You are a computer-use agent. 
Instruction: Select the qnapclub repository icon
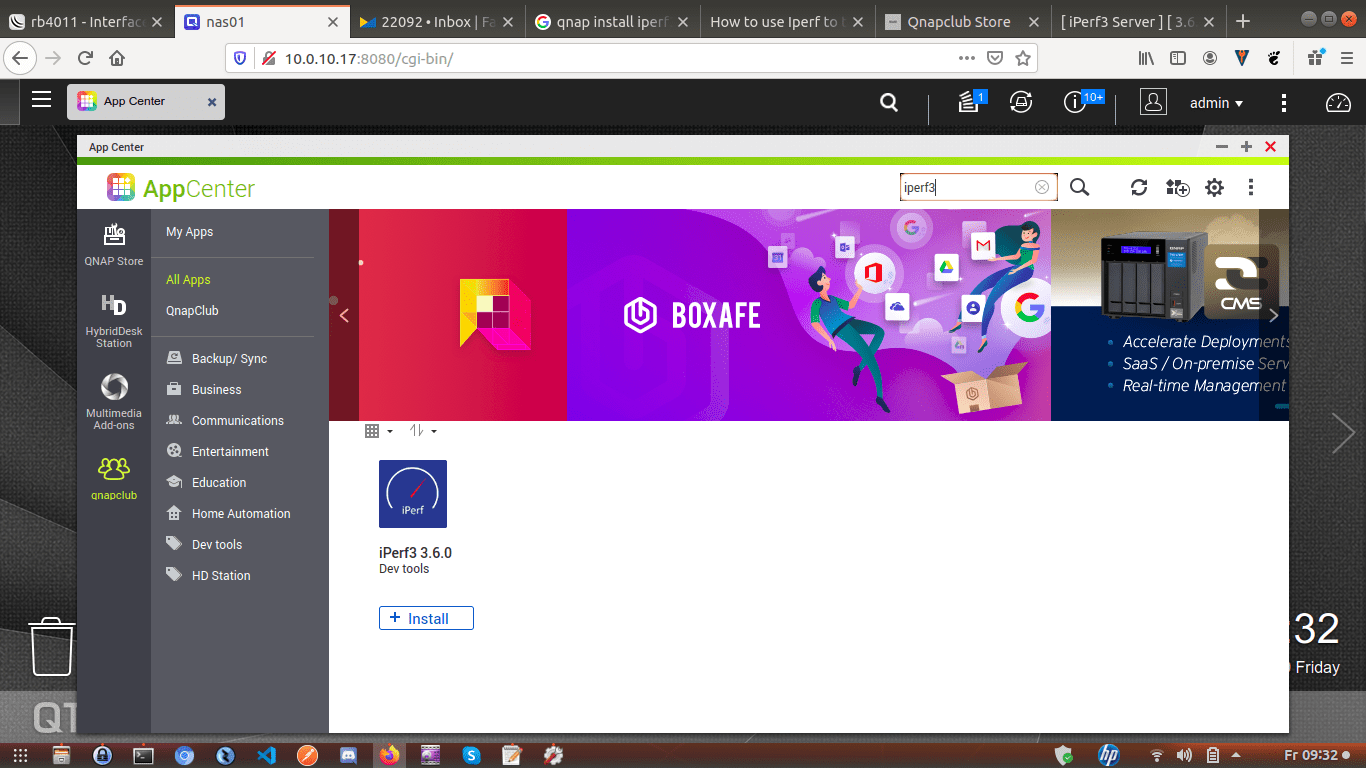coord(114,477)
